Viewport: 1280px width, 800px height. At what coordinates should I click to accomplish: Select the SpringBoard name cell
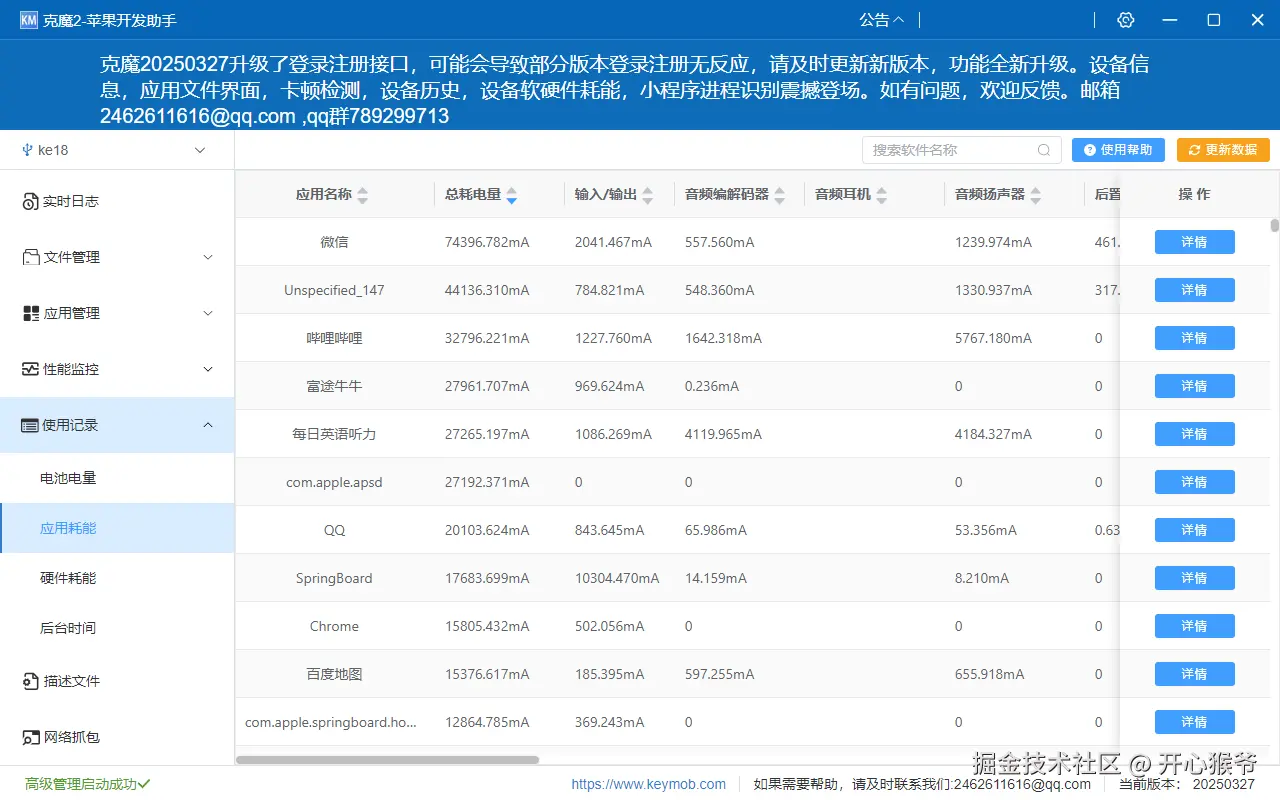point(334,578)
